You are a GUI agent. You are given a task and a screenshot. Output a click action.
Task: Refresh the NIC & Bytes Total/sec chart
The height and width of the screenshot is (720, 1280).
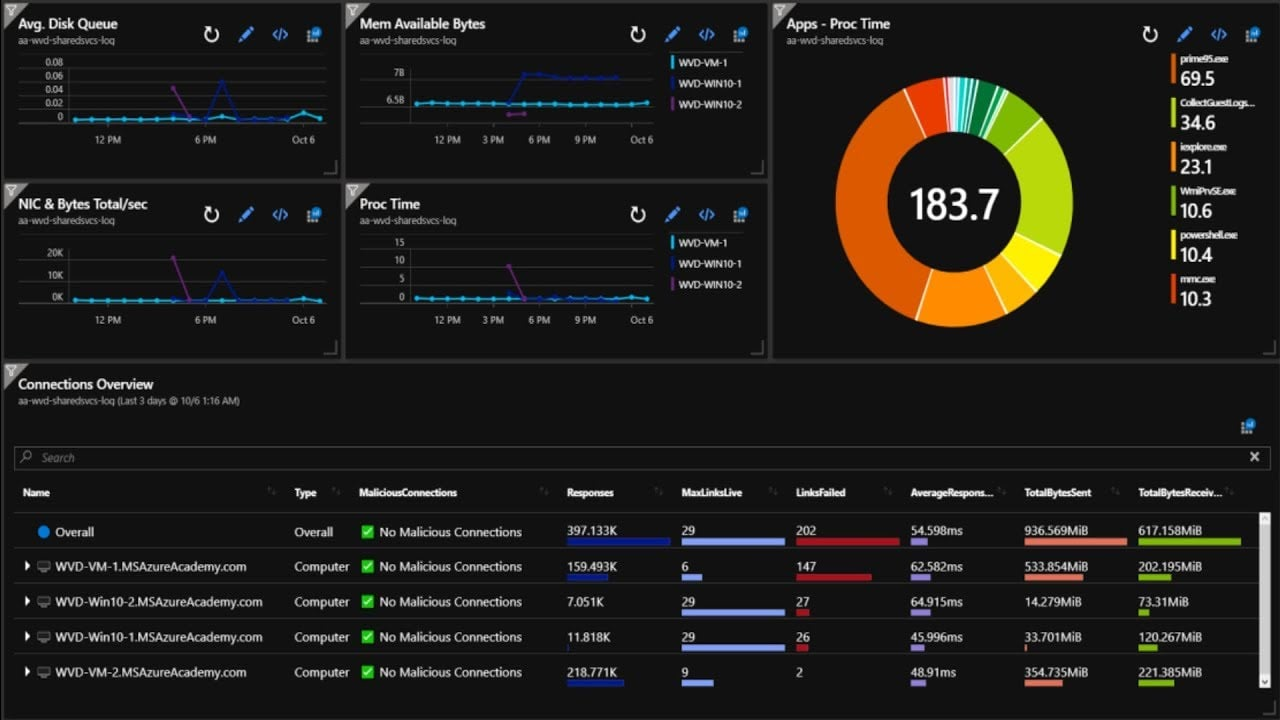[x=212, y=214]
